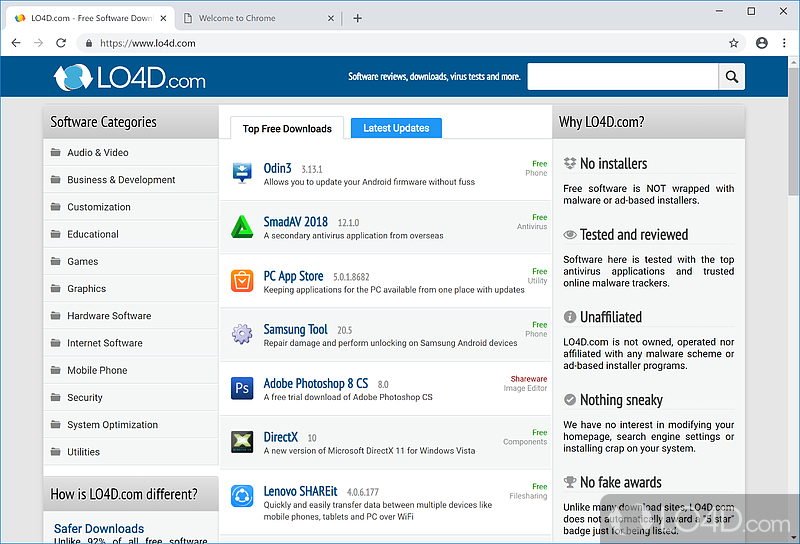The image size is (800, 544).
Task: Open the Customization category
Action: click(x=131, y=207)
